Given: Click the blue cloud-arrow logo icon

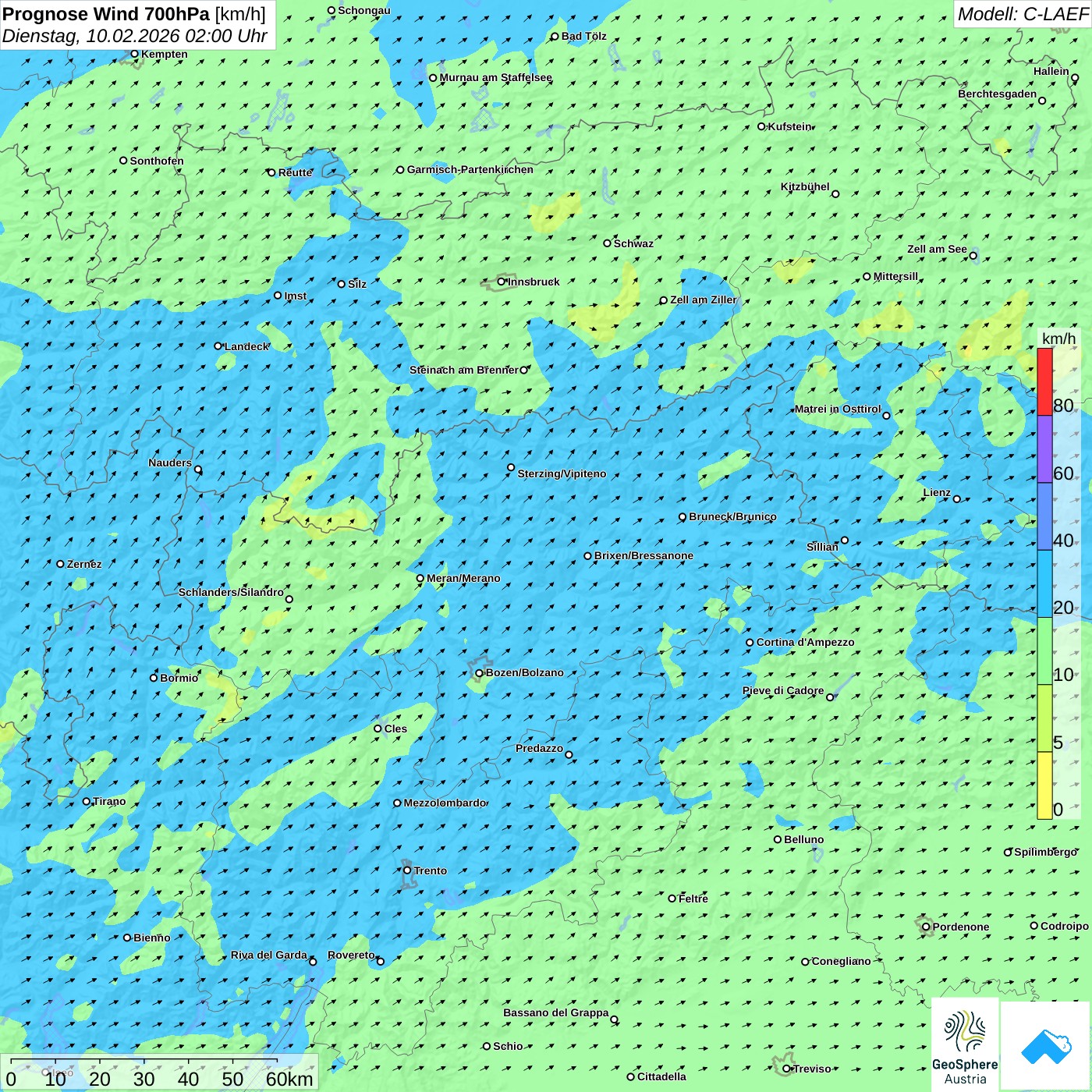Looking at the screenshot, I should [x=1046, y=1047].
